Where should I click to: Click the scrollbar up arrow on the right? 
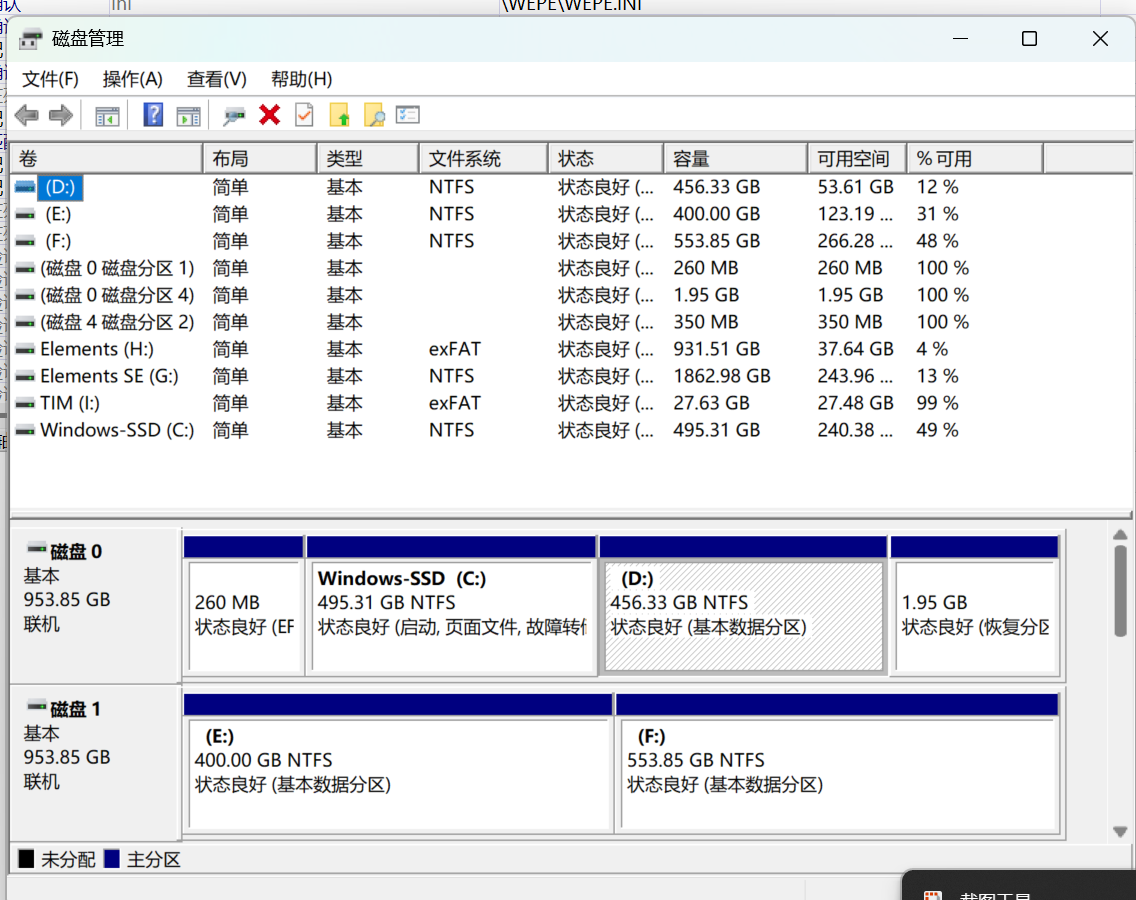1121,535
